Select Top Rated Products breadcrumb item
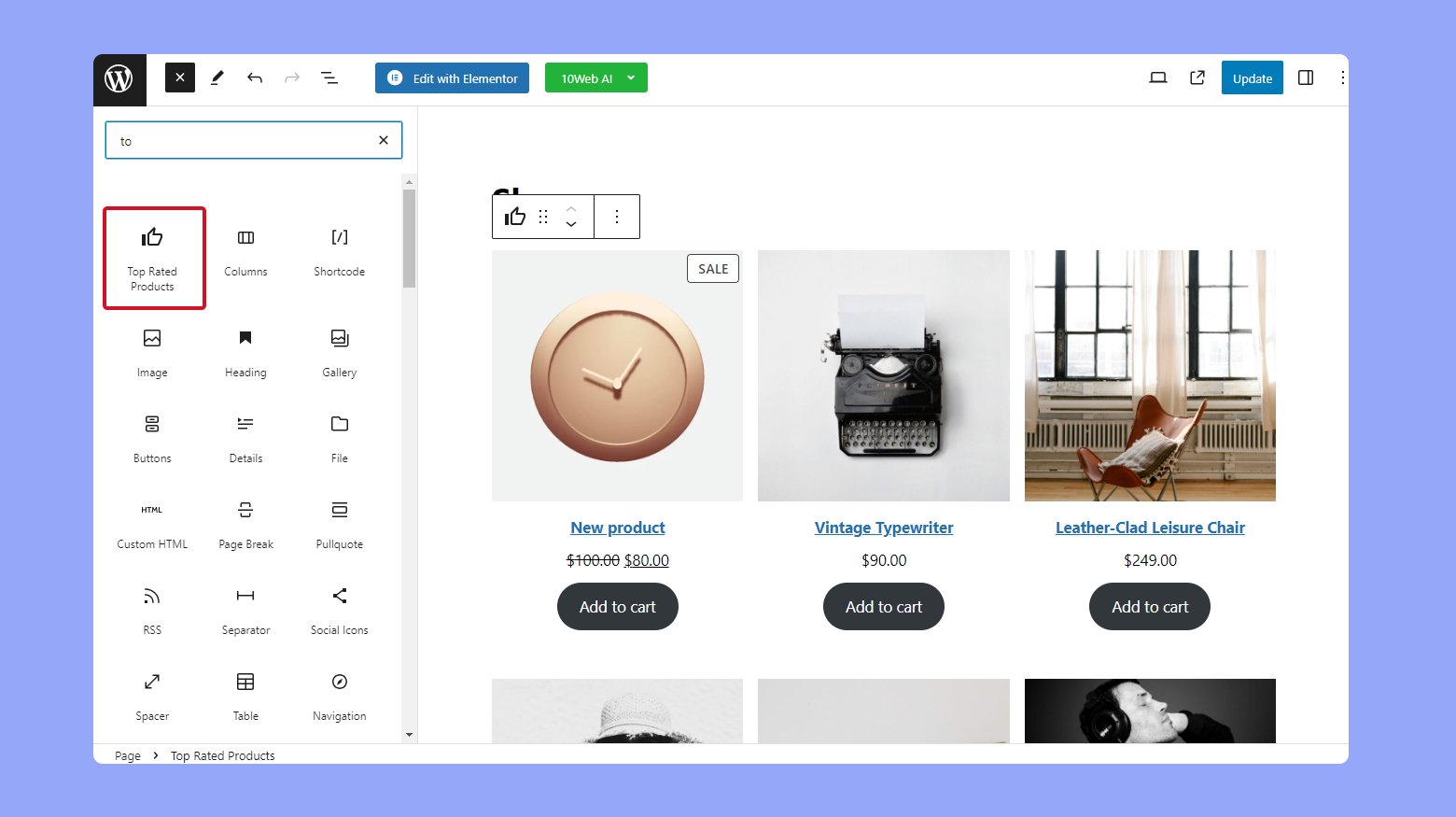This screenshot has width=1456, height=817. pos(223,755)
